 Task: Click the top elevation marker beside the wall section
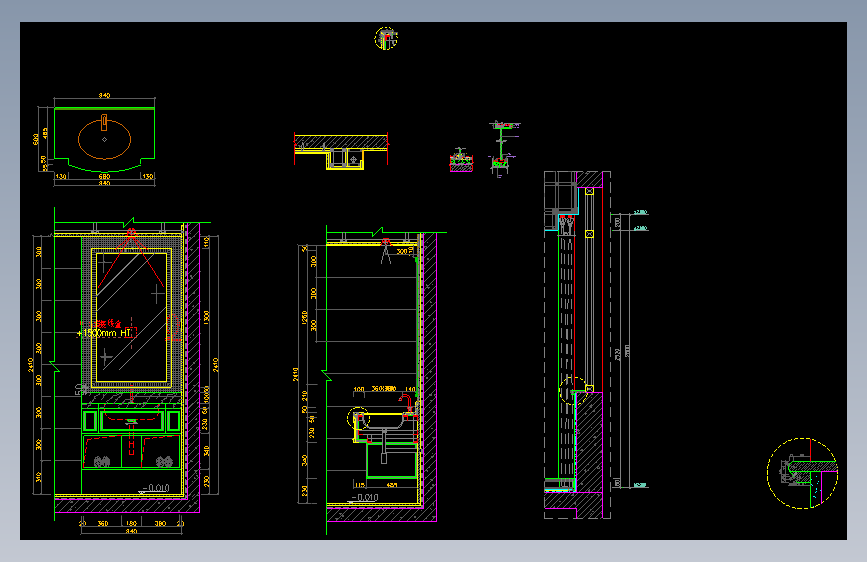(640, 212)
